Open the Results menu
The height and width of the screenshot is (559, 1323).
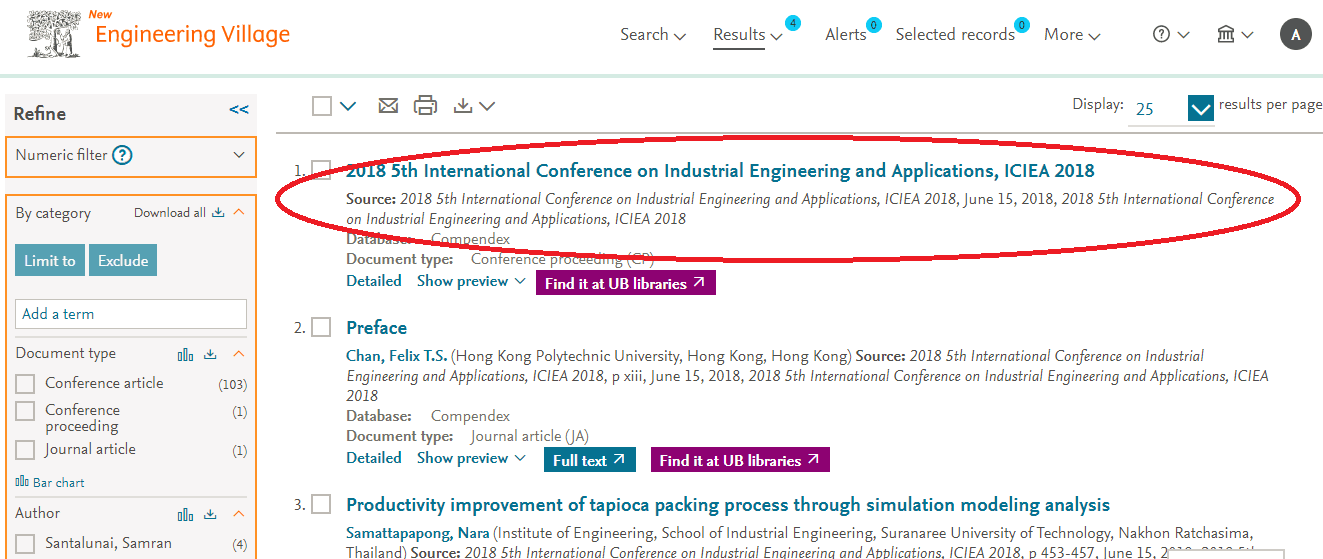[747, 34]
